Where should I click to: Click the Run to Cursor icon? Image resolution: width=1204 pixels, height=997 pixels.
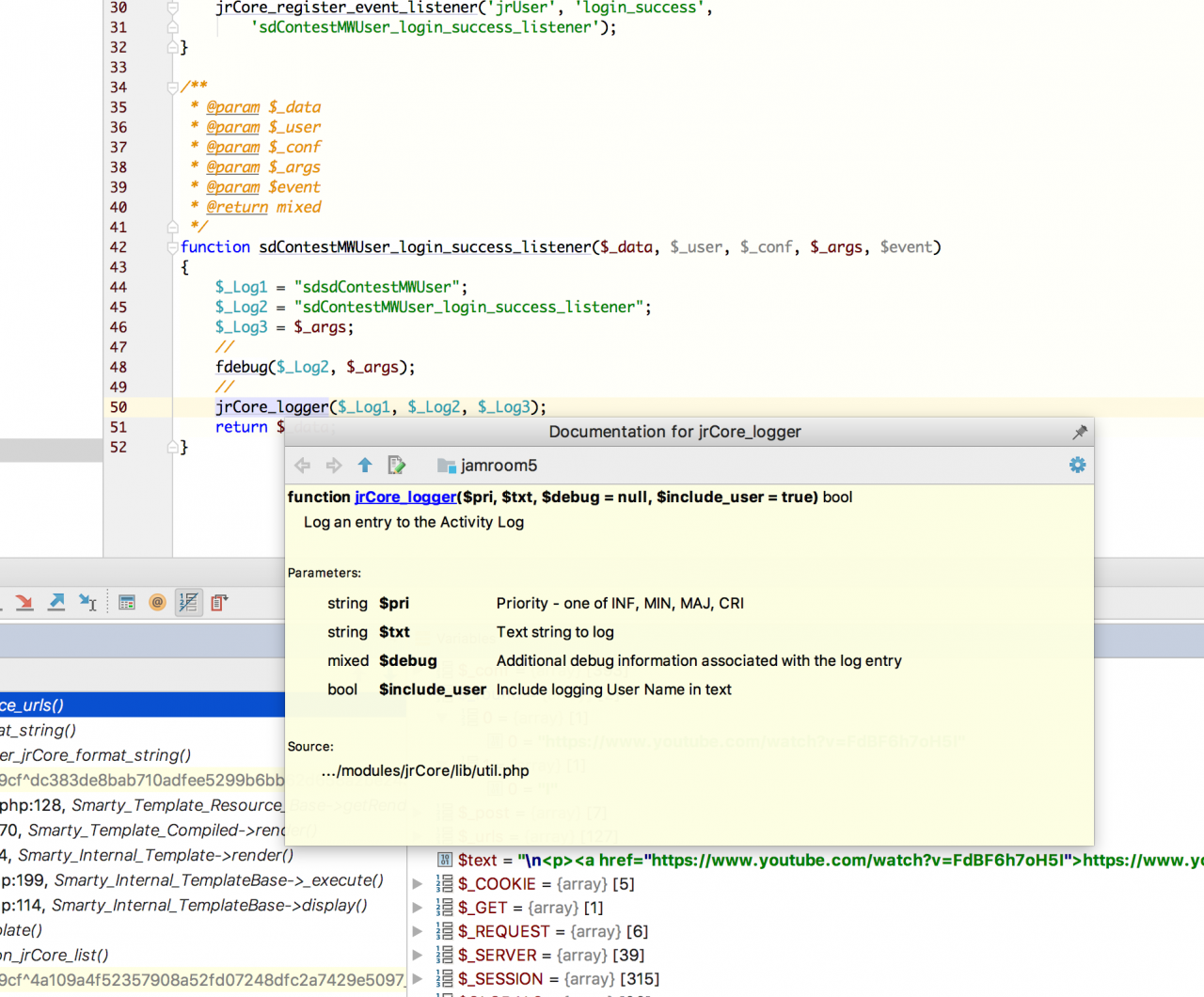point(87,603)
